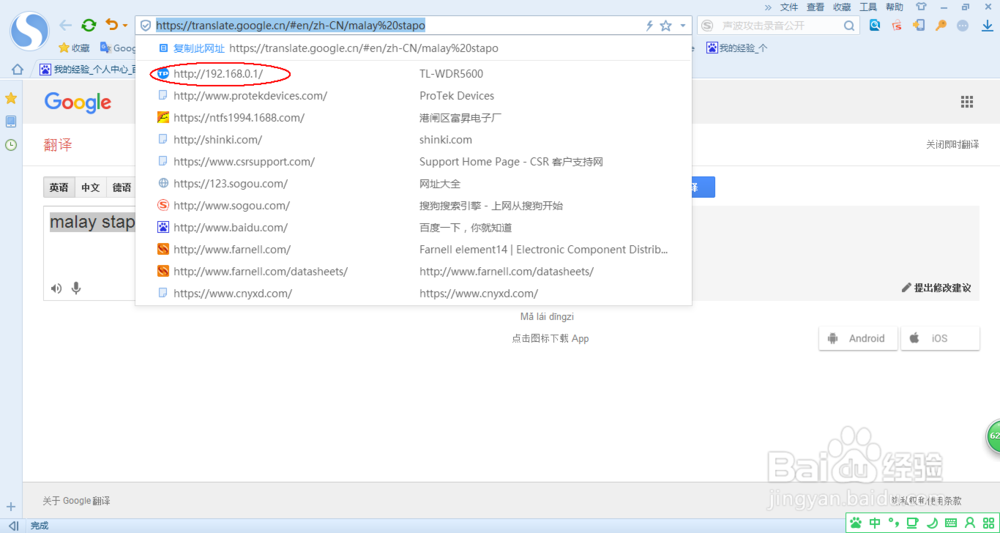Screen dimensions: 1000x533
Task: Open sidebar history clock icon
Action: (11, 145)
